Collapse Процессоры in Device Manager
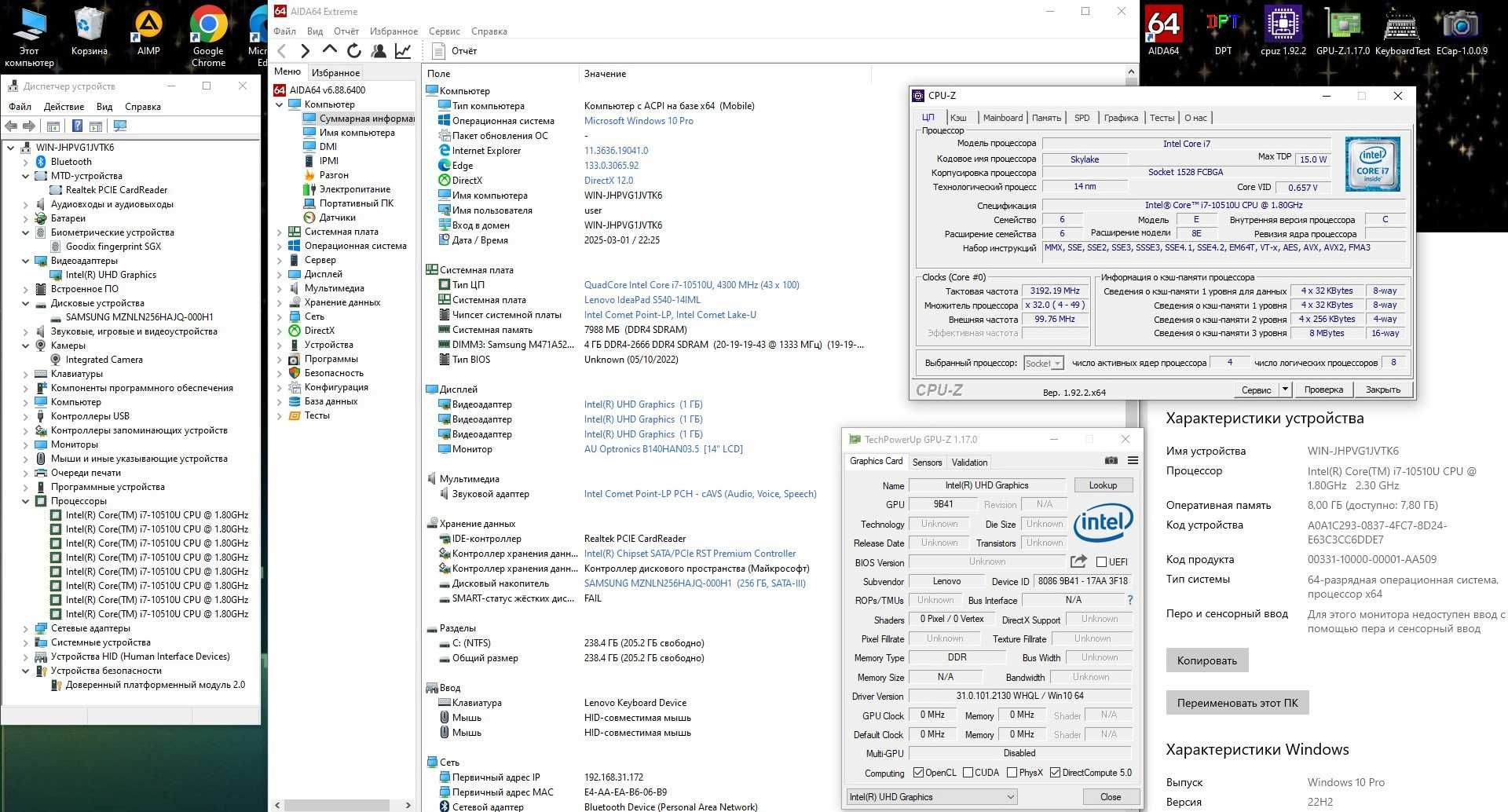Viewport: 1508px width, 812px height. tap(26, 501)
